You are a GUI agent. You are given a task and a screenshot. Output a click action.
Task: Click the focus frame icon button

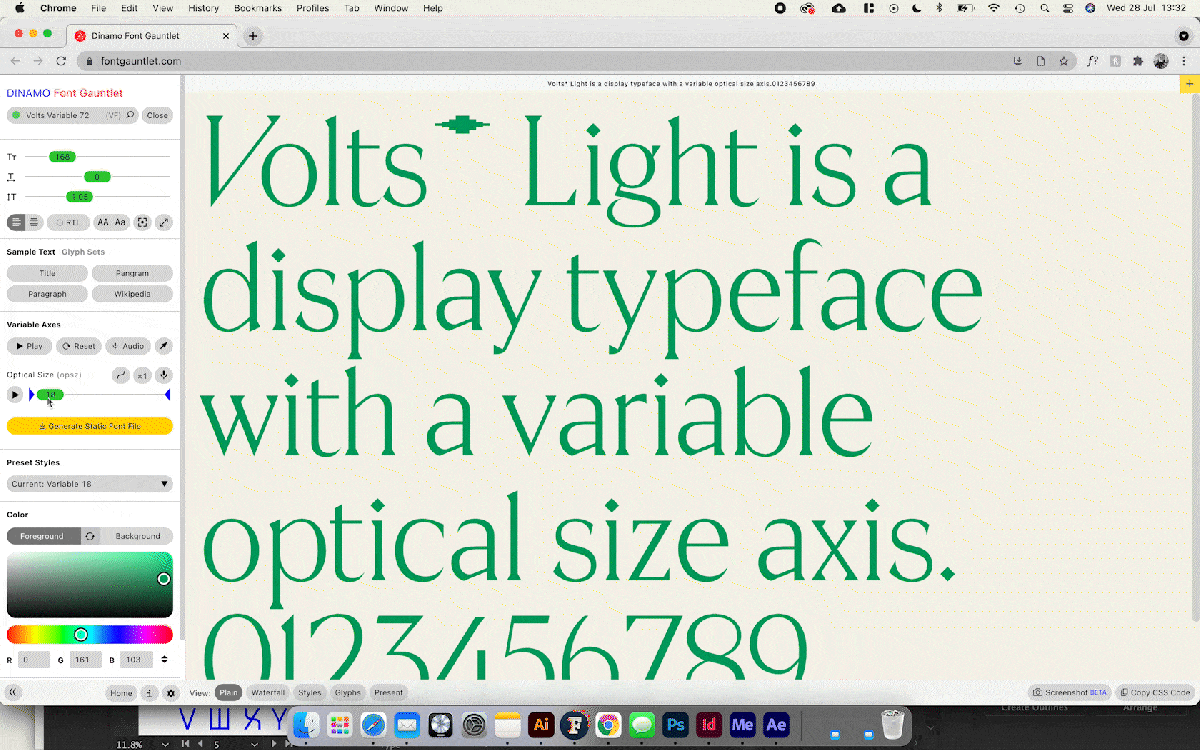click(x=143, y=222)
